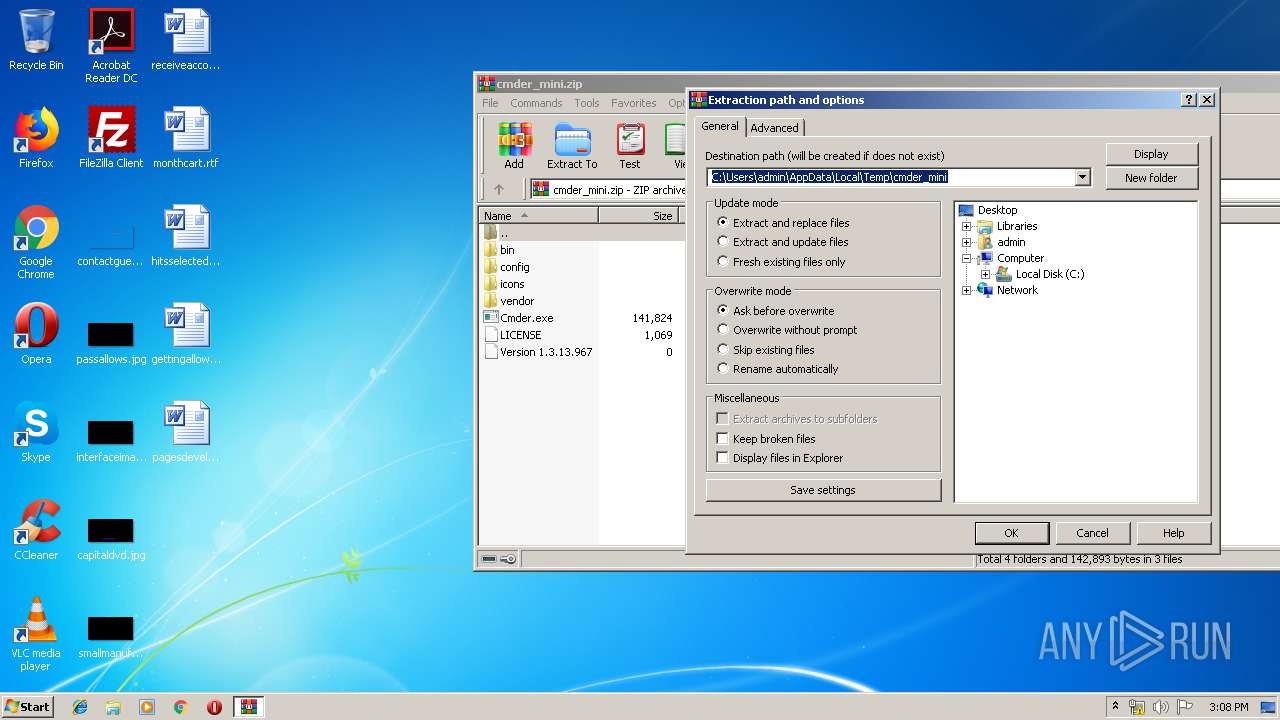Show hidden system tray icons
This screenshot has height=720, width=1280.
(1115, 707)
